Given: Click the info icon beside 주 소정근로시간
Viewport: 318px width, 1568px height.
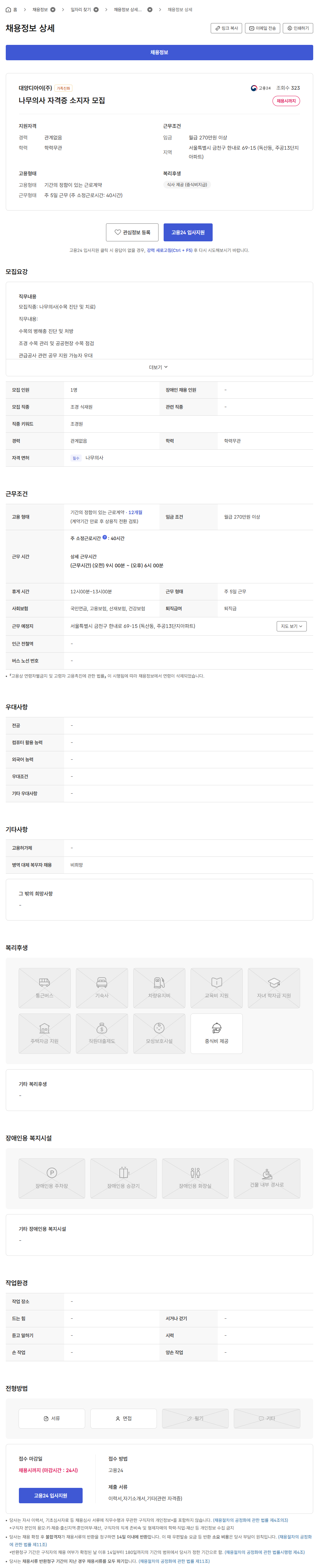Looking at the screenshot, I should click(x=105, y=538).
